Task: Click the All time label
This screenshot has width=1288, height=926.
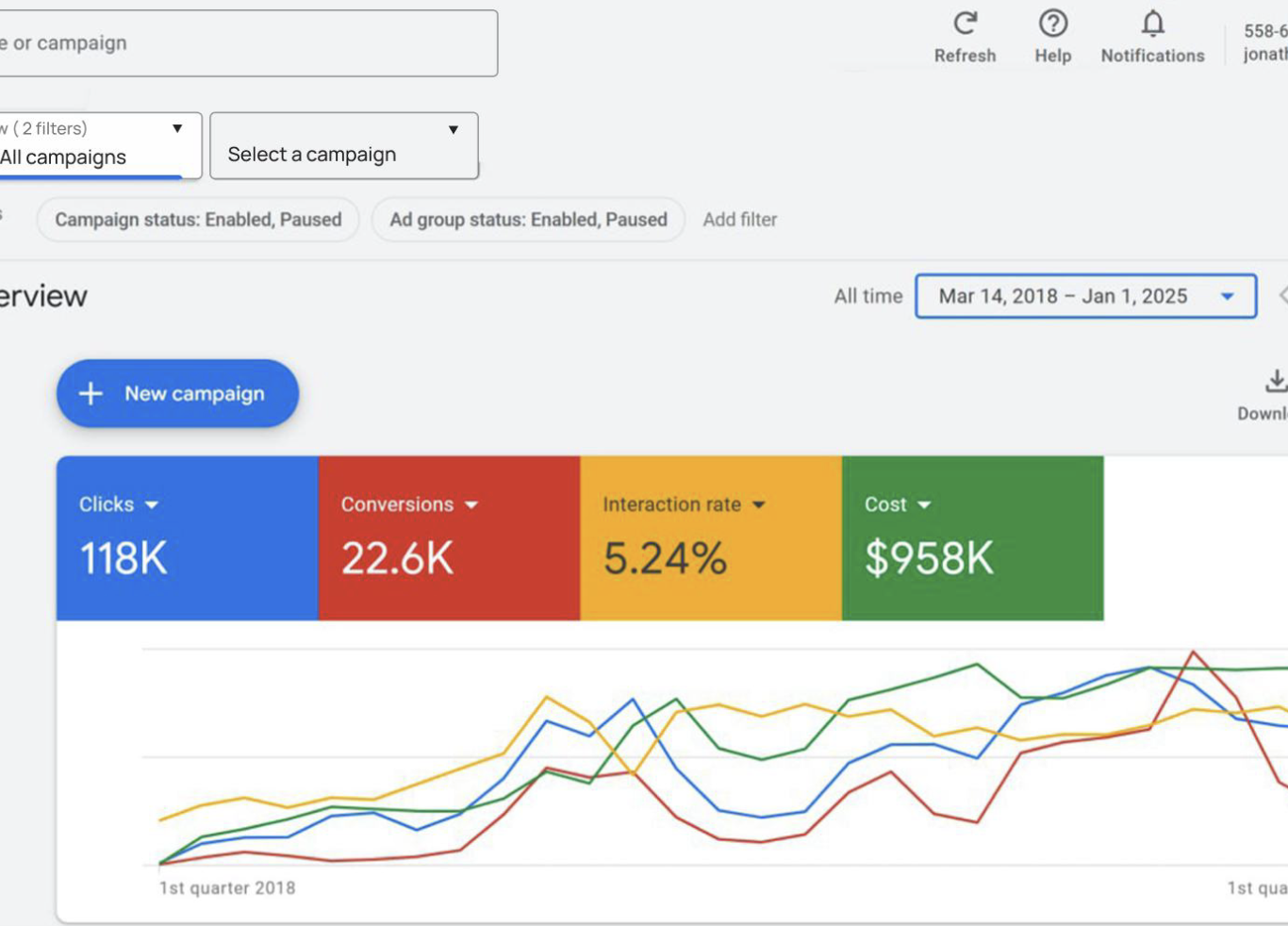Action: coord(868,296)
